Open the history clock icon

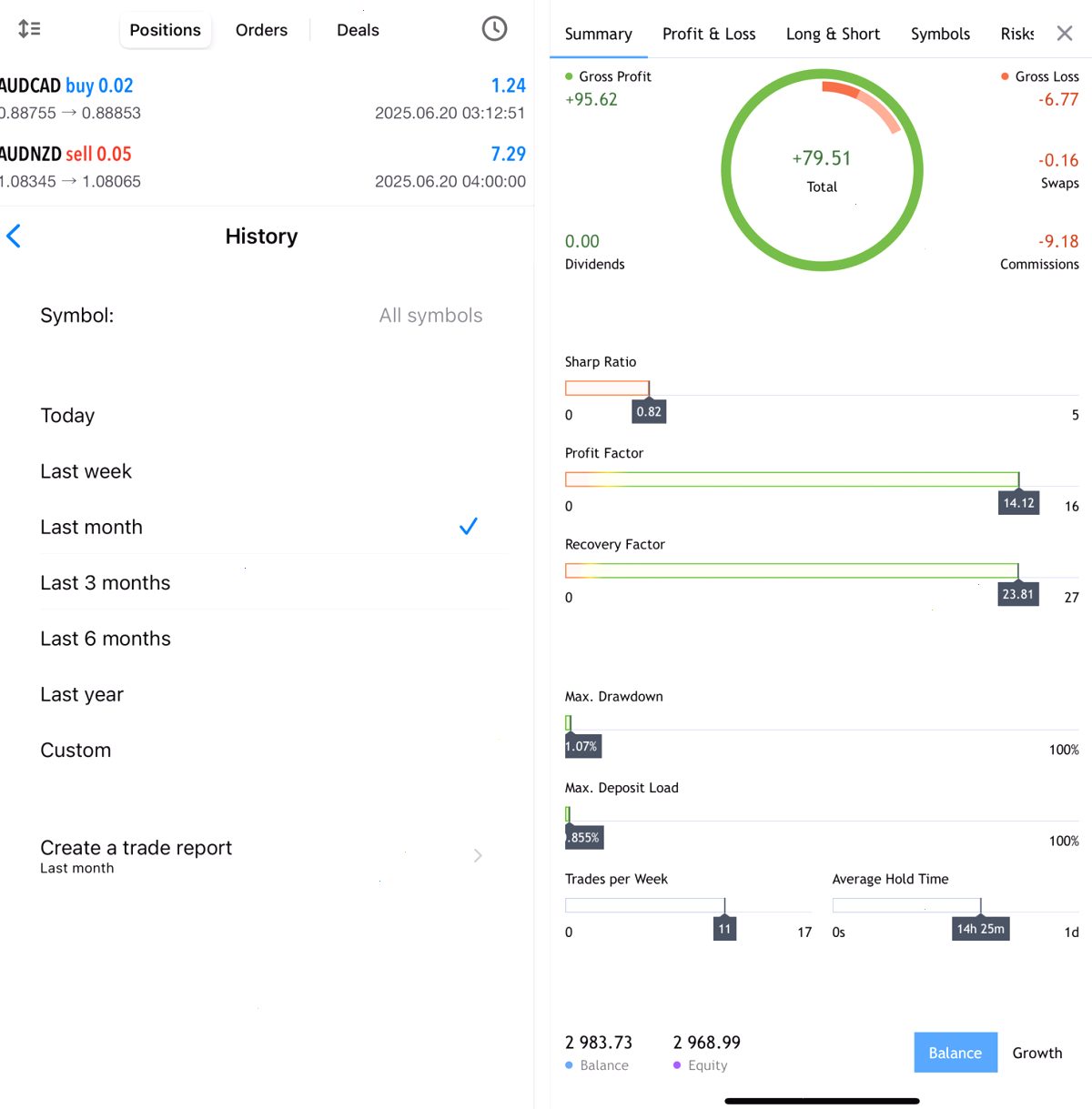pos(494,29)
